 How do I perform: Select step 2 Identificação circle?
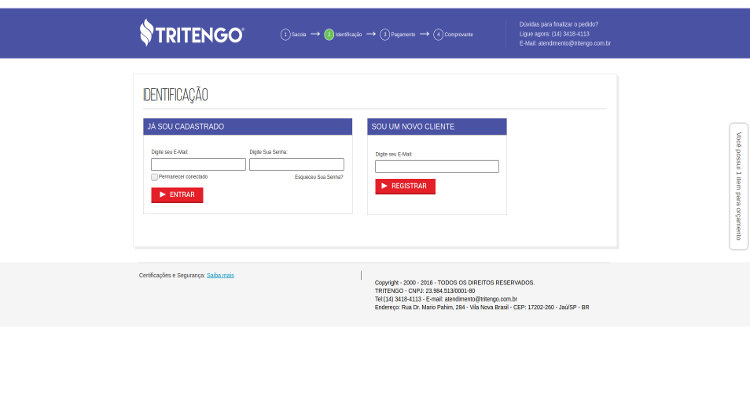(x=329, y=34)
